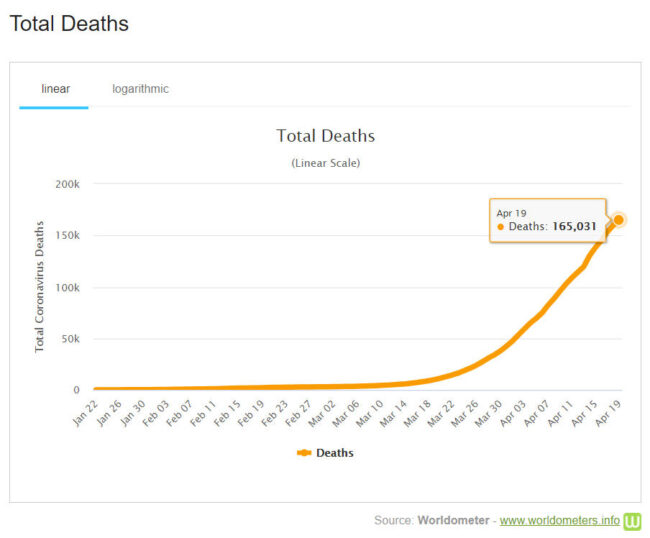Click the Worldometer logo icon
Image resolution: width=650 pixels, height=538 pixels.
632,521
